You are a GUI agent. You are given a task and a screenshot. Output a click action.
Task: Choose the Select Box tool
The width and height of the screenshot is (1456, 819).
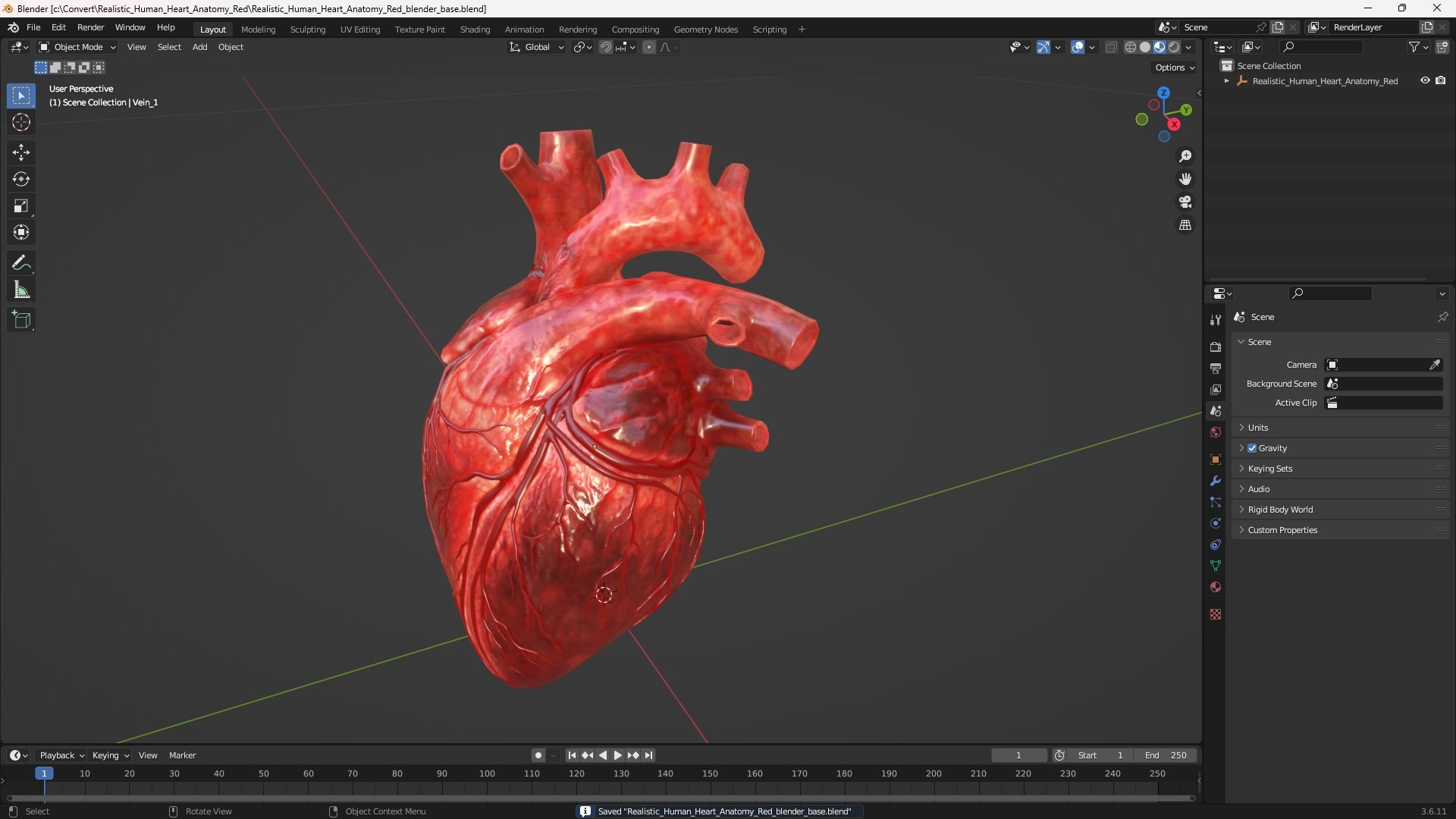(x=21, y=96)
